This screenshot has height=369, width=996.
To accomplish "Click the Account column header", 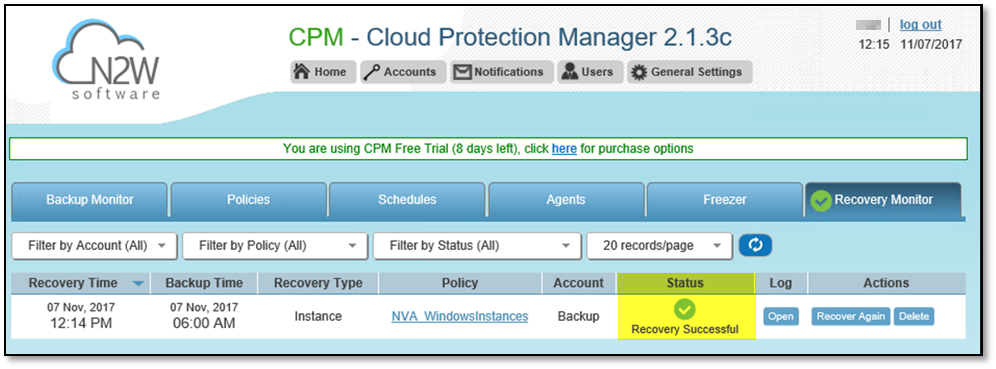I will click(x=579, y=283).
